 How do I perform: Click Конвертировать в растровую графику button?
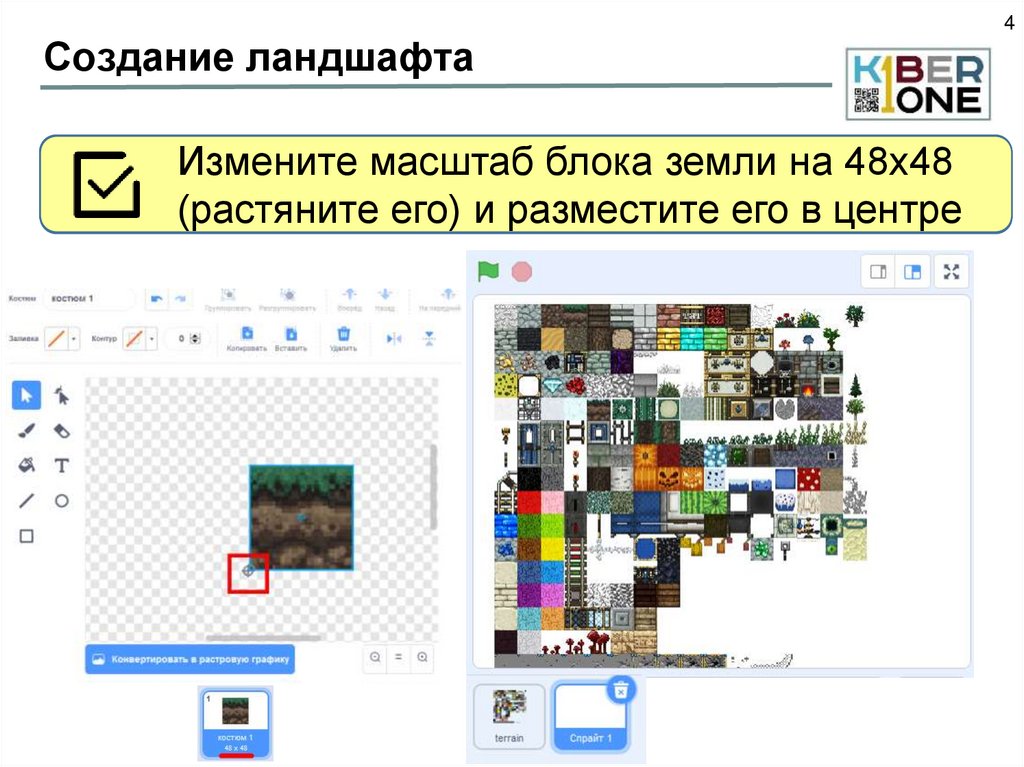coord(190,659)
